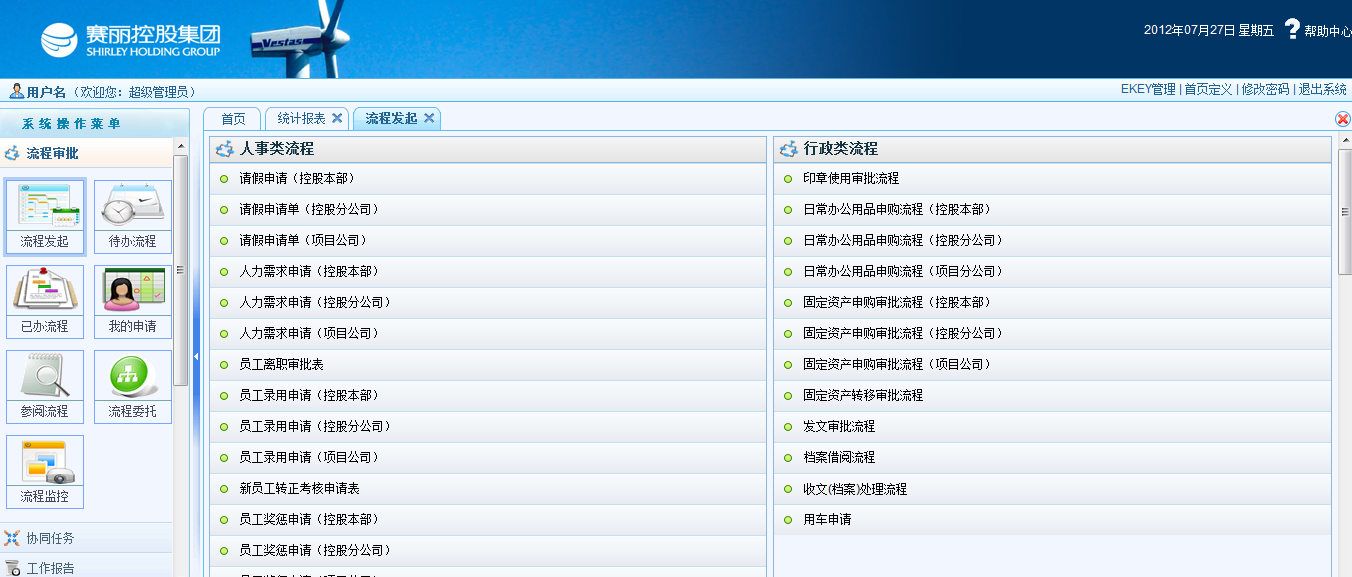The height and width of the screenshot is (577, 1352).
Task: Click the 退出系统 link
Action: [x=1322, y=89]
